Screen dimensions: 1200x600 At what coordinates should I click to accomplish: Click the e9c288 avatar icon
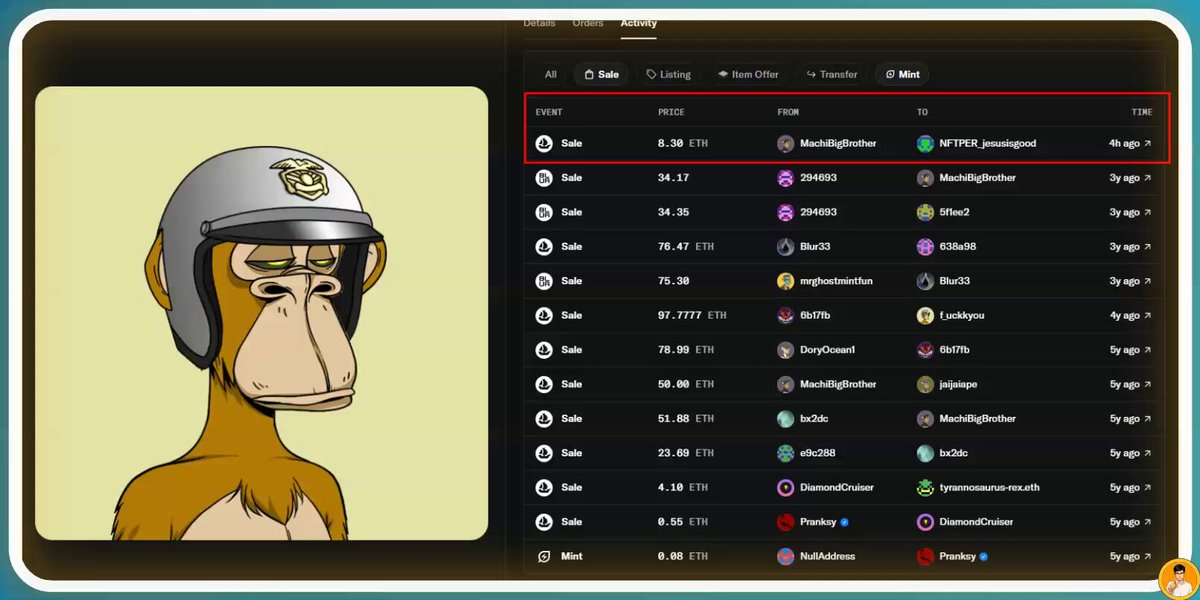coord(786,453)
